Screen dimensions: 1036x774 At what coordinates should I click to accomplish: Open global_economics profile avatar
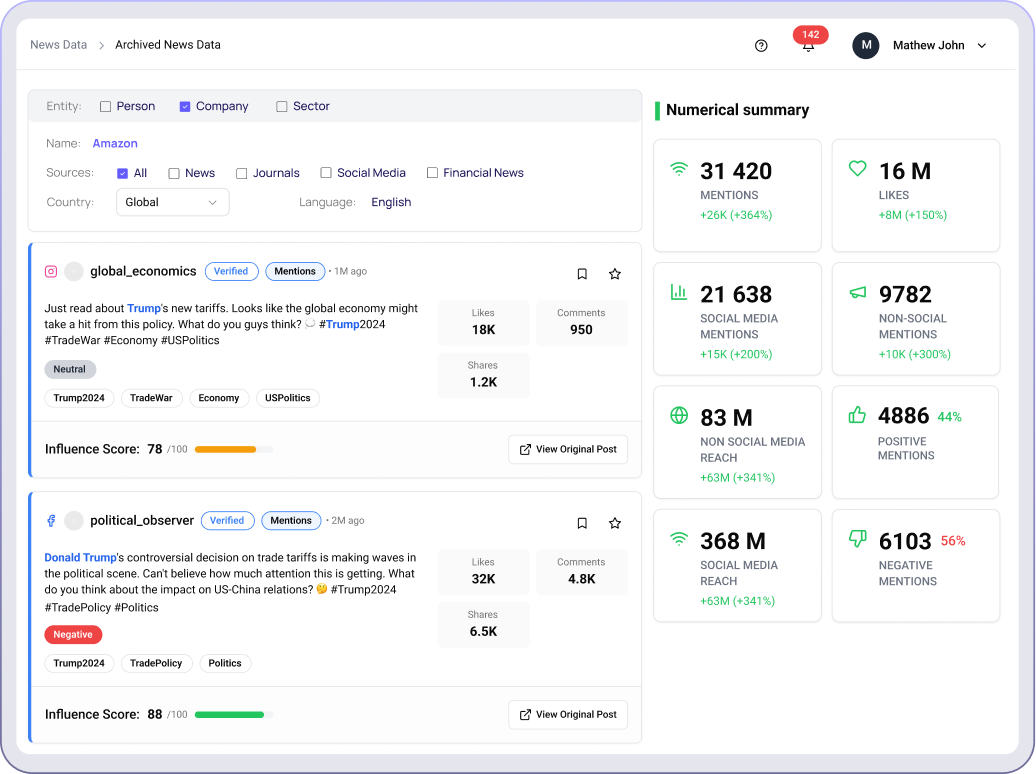74,272
